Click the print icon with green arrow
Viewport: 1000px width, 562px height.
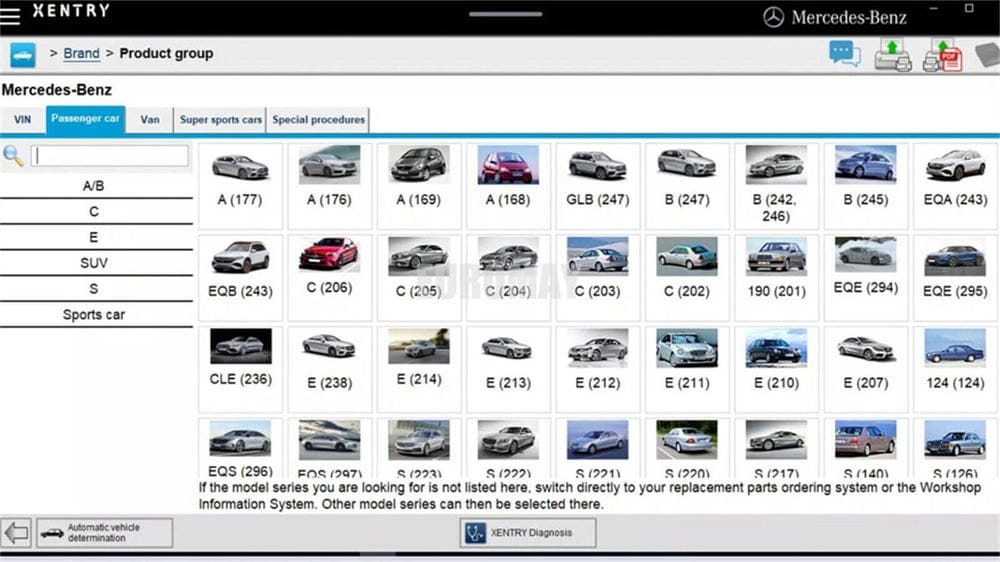pyautogui.click(x=892, y=54)
